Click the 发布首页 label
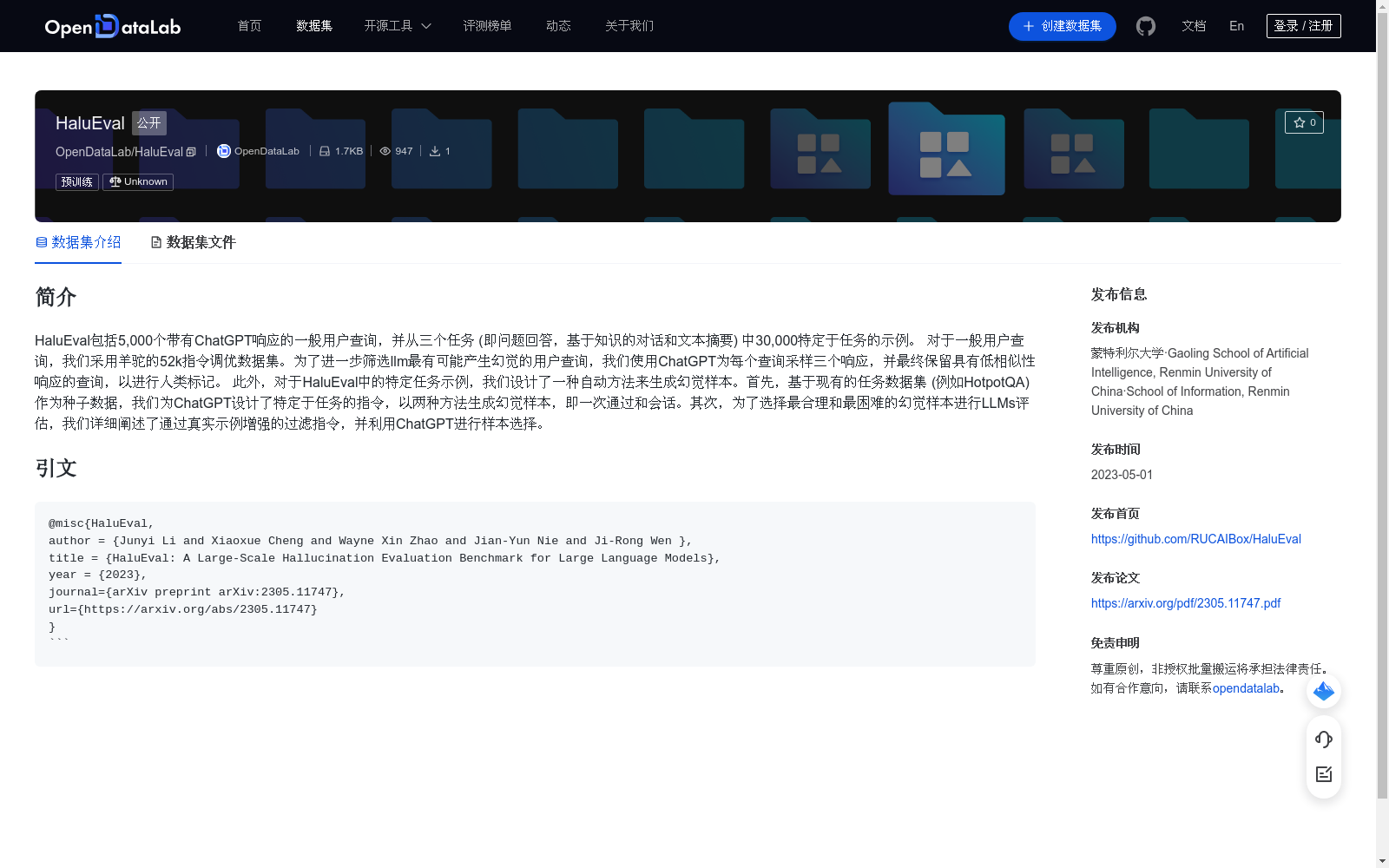This screenshot has height=868, width=1389. [1116, 514]
